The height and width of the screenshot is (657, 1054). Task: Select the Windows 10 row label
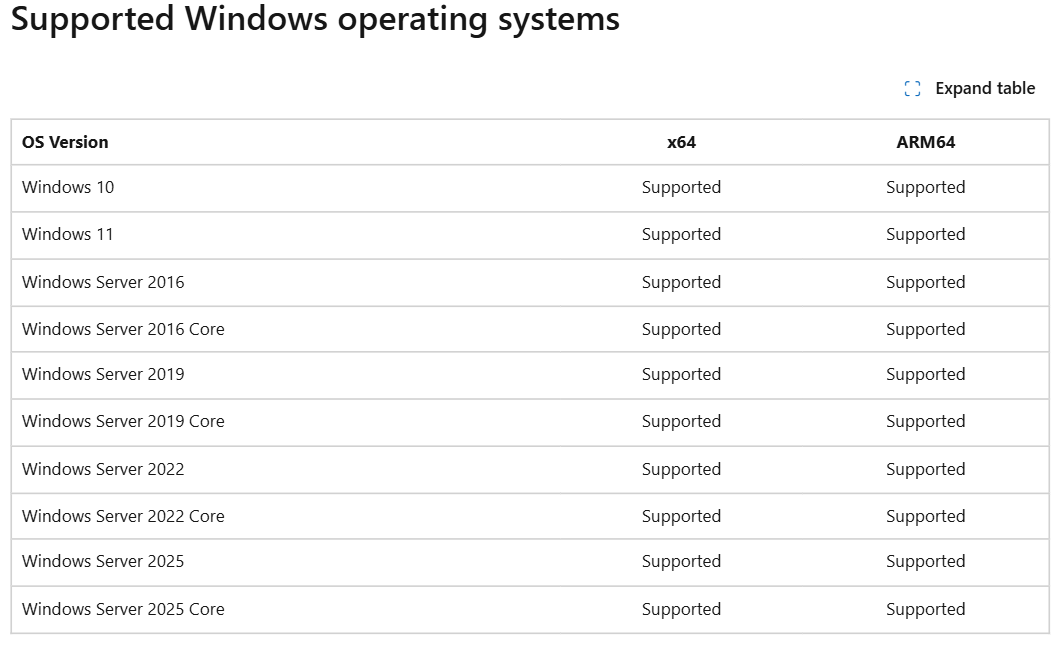[x=67, y=188]
